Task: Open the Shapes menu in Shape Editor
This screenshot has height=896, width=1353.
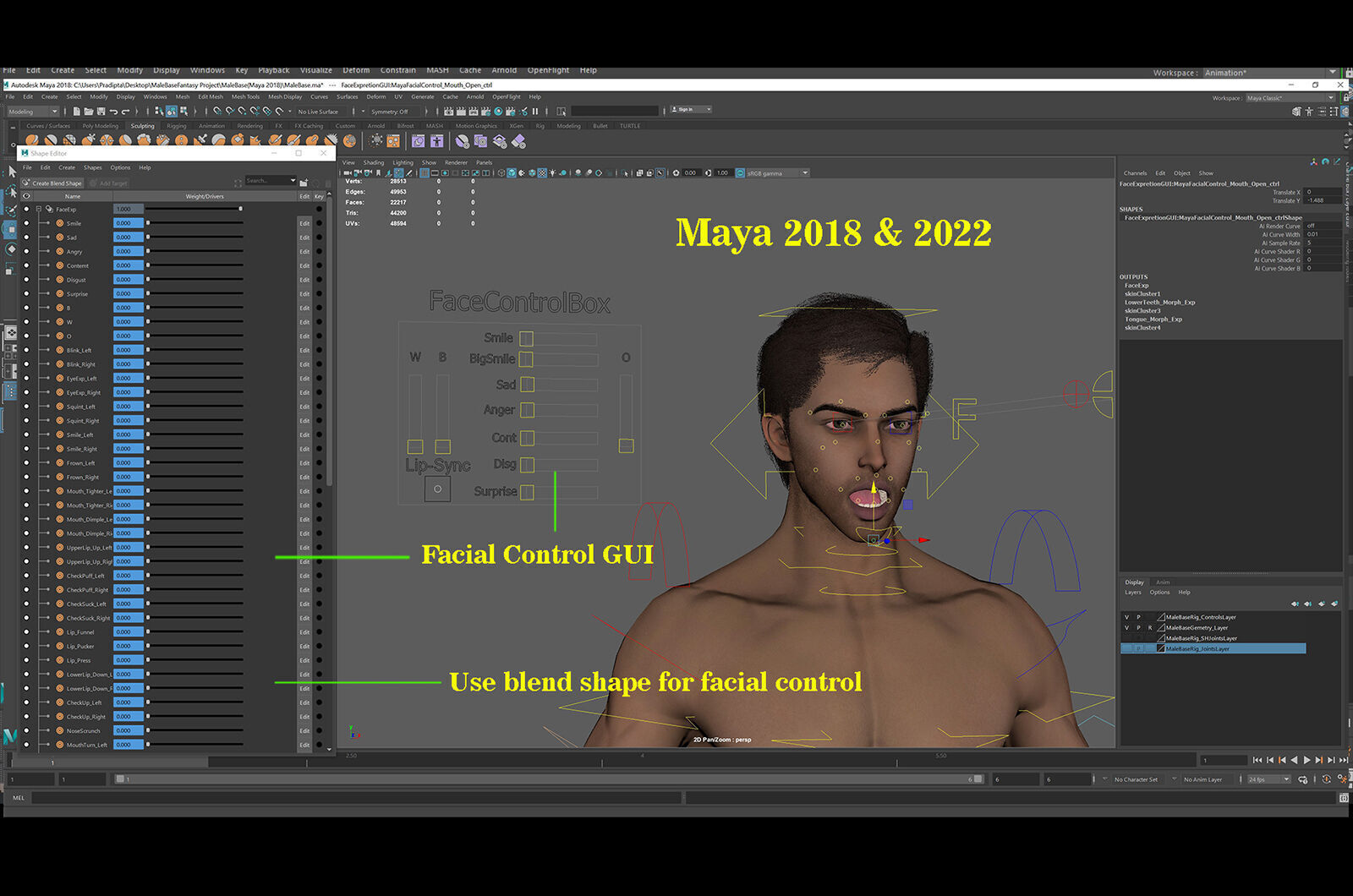Action: click(x=92, y=167)
